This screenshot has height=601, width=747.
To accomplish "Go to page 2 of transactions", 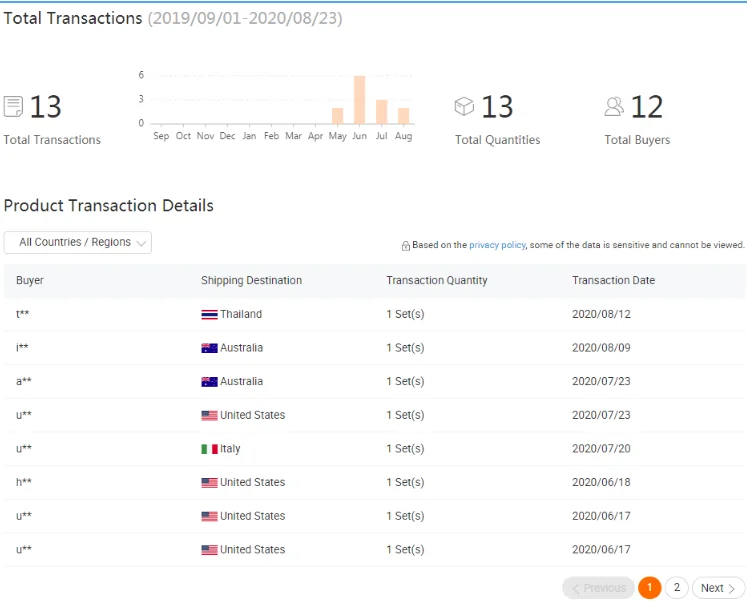I will pos(677,588).
